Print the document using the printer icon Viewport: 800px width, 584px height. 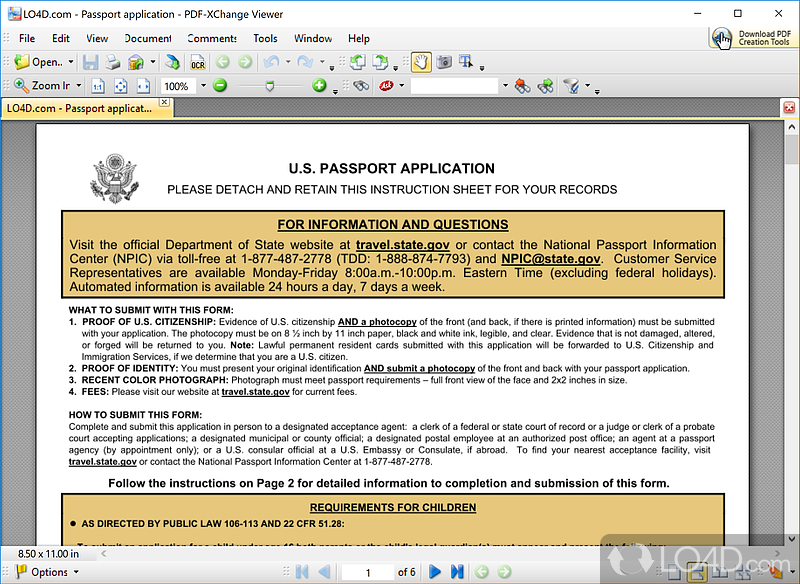coord(113,62)
